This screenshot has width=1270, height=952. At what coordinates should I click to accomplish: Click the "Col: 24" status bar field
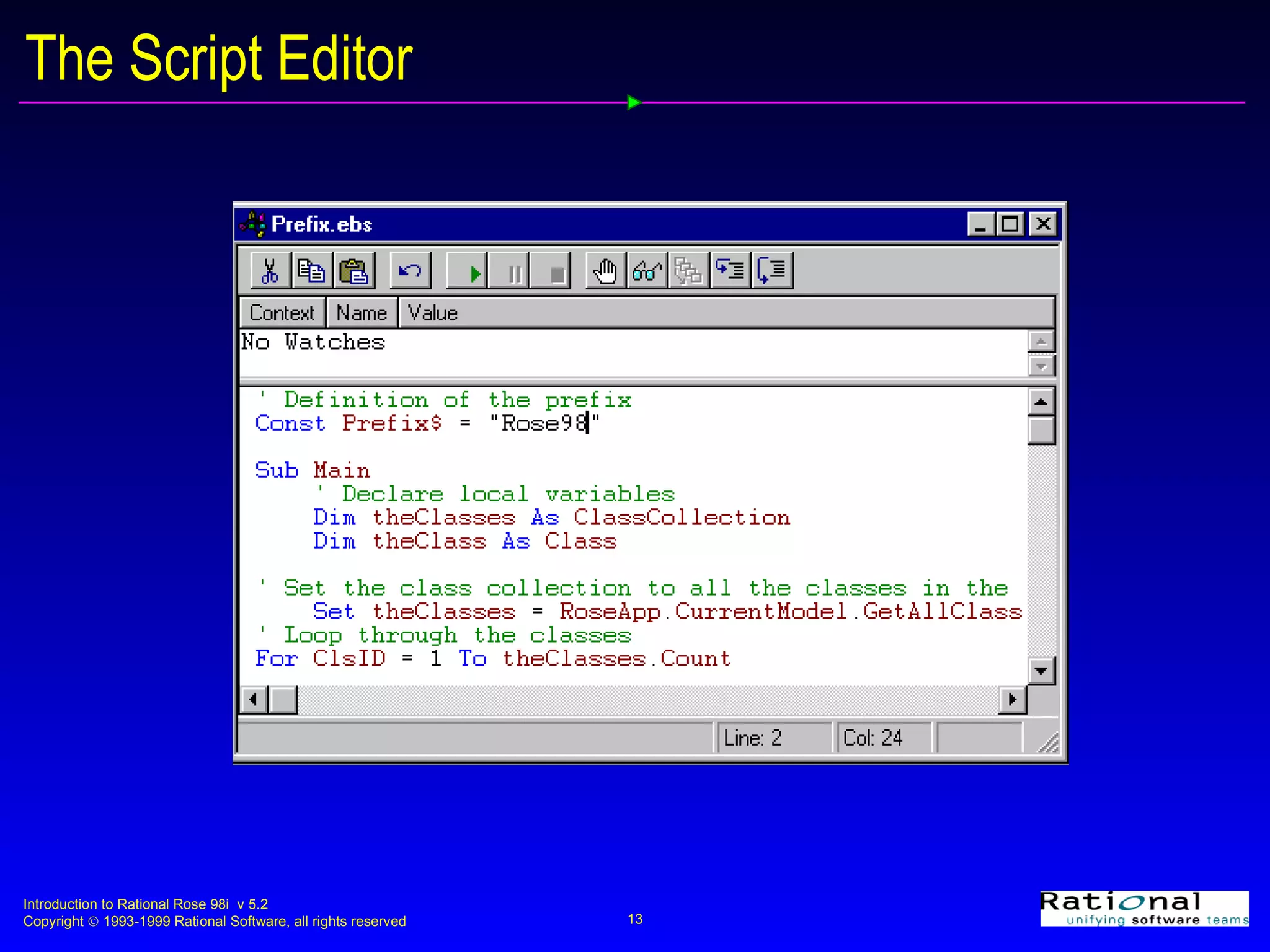pos(884,738)
